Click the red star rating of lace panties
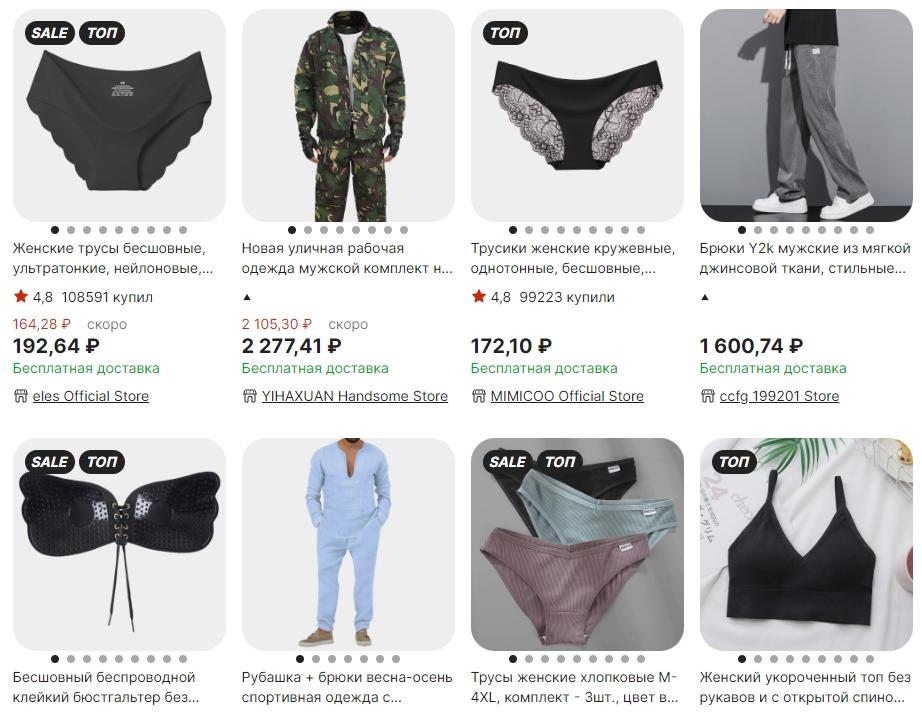922x713 pixels. click(479, 296)
